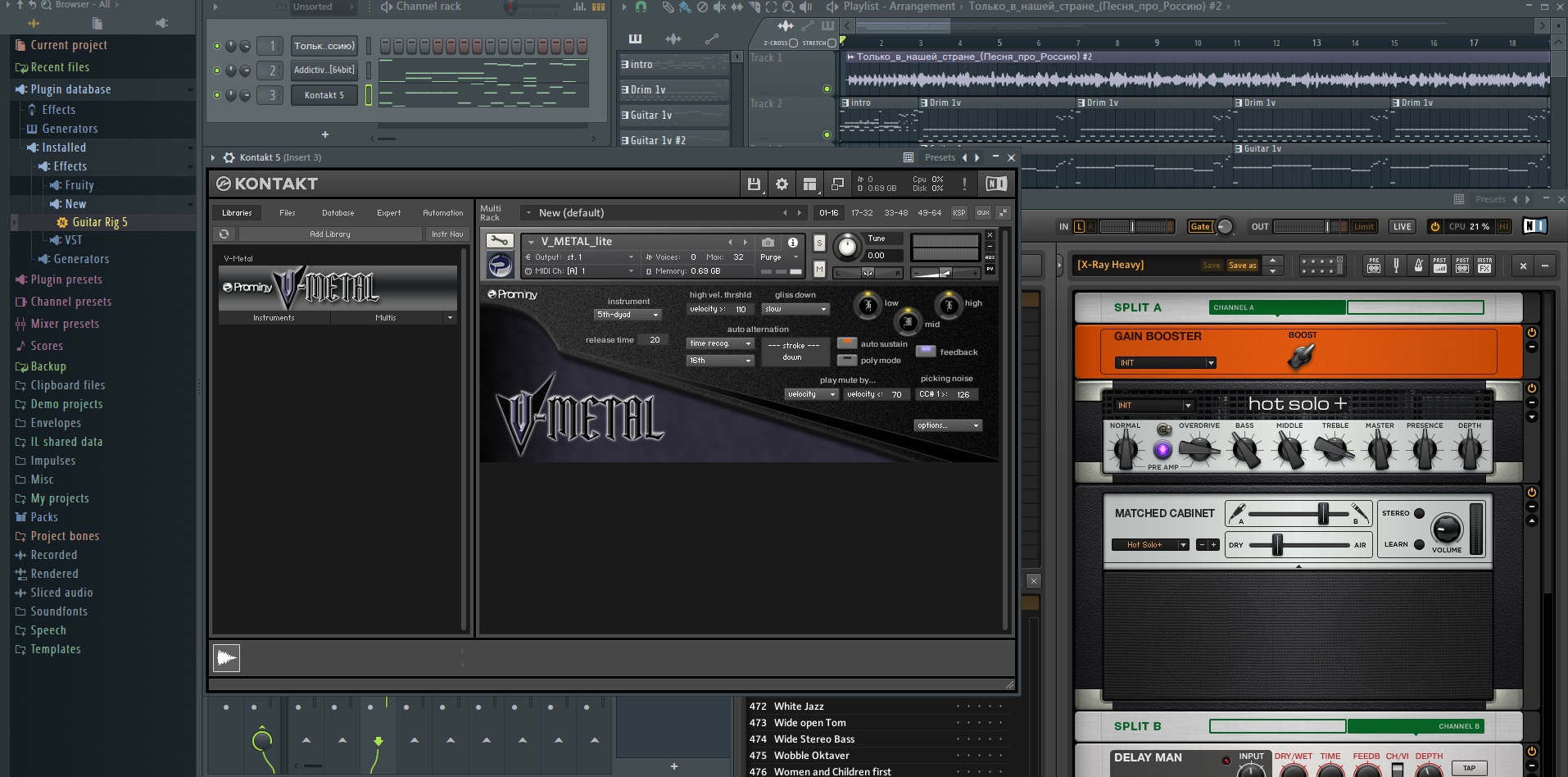Image resolution: width=1568 pixels, height=777 pixels.
Task: Click Kontakt KSP button
Action: (958, 213)
